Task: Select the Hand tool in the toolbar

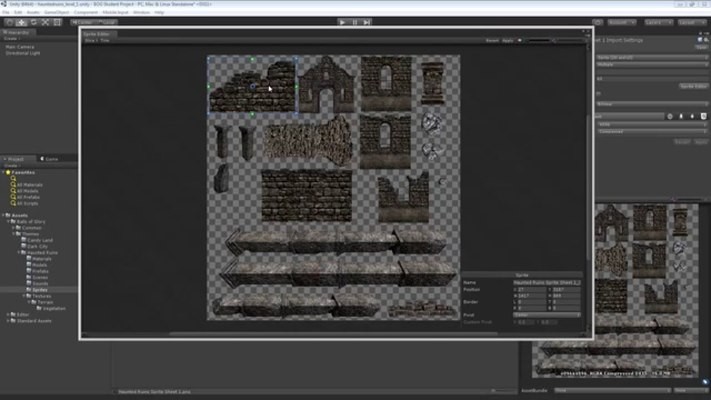Action: [x=10, y=22]
